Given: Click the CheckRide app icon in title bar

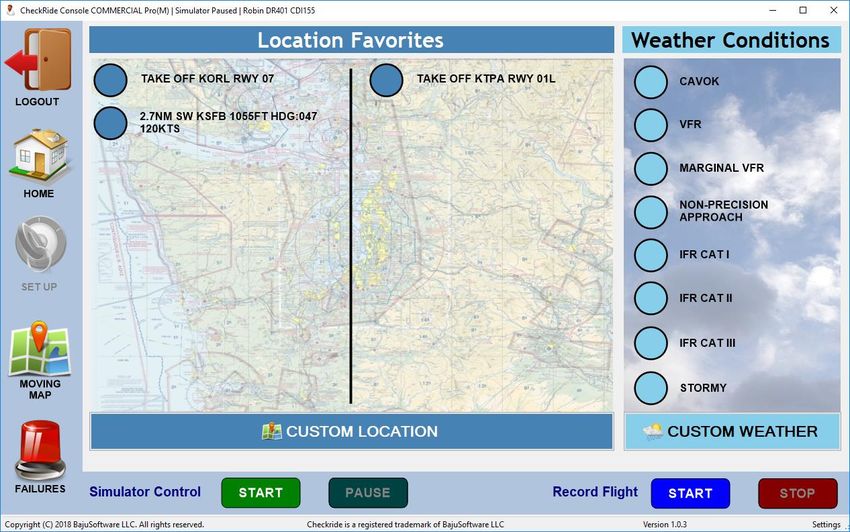Looking at the screenshot, I should pos(10,10).
